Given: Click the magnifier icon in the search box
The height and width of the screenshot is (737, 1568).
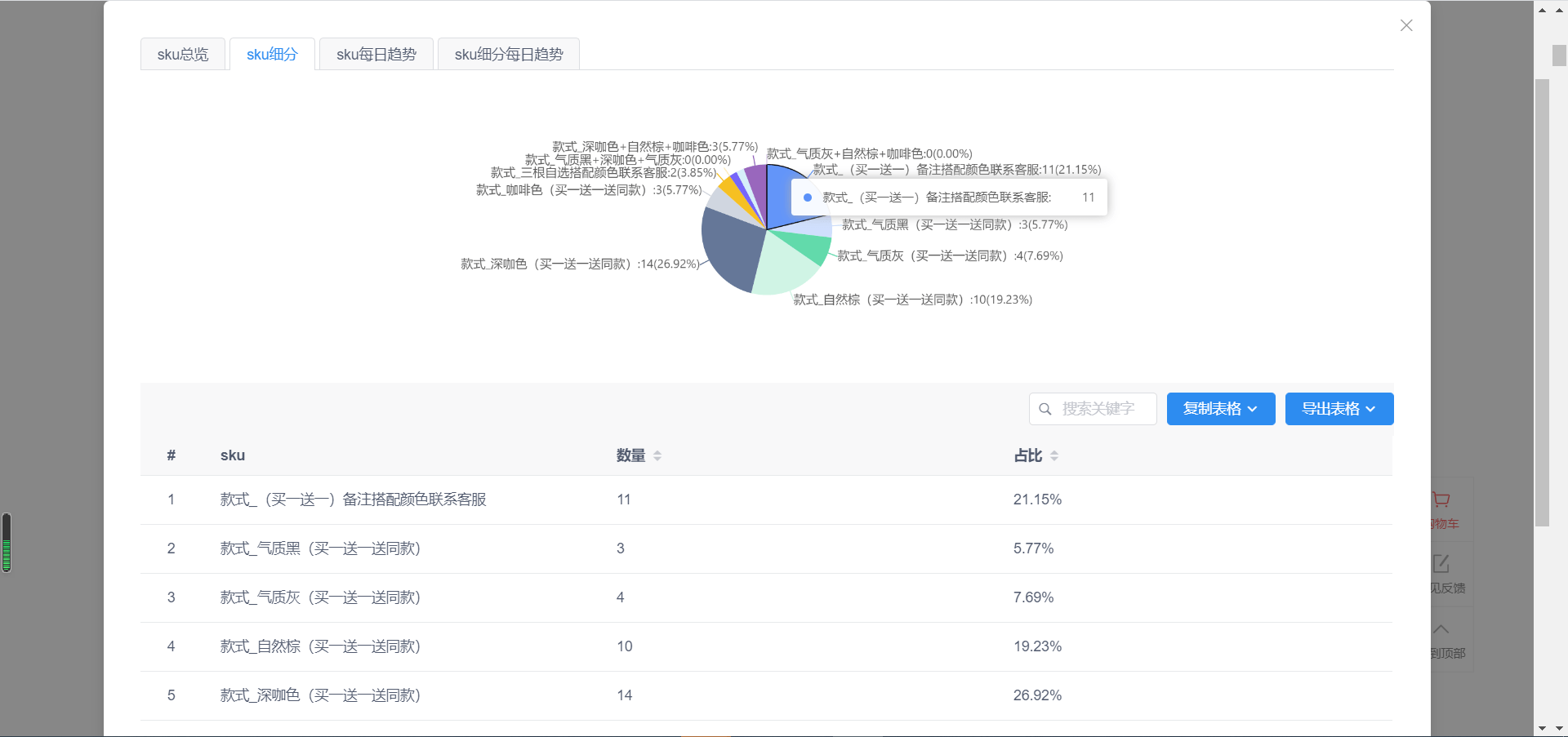Looking at the screenshot, I should coord(1046,409).
